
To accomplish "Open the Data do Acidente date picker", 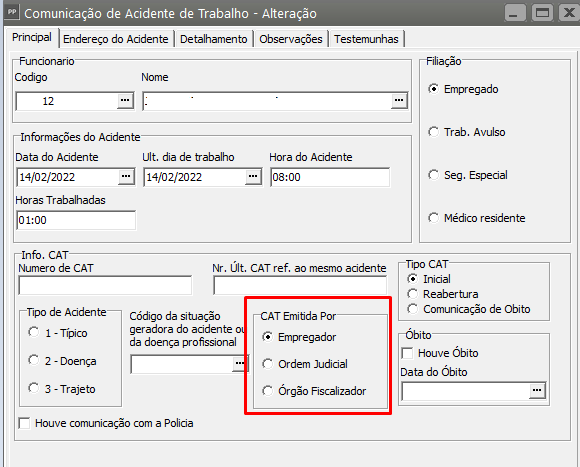I will point(126,177).
